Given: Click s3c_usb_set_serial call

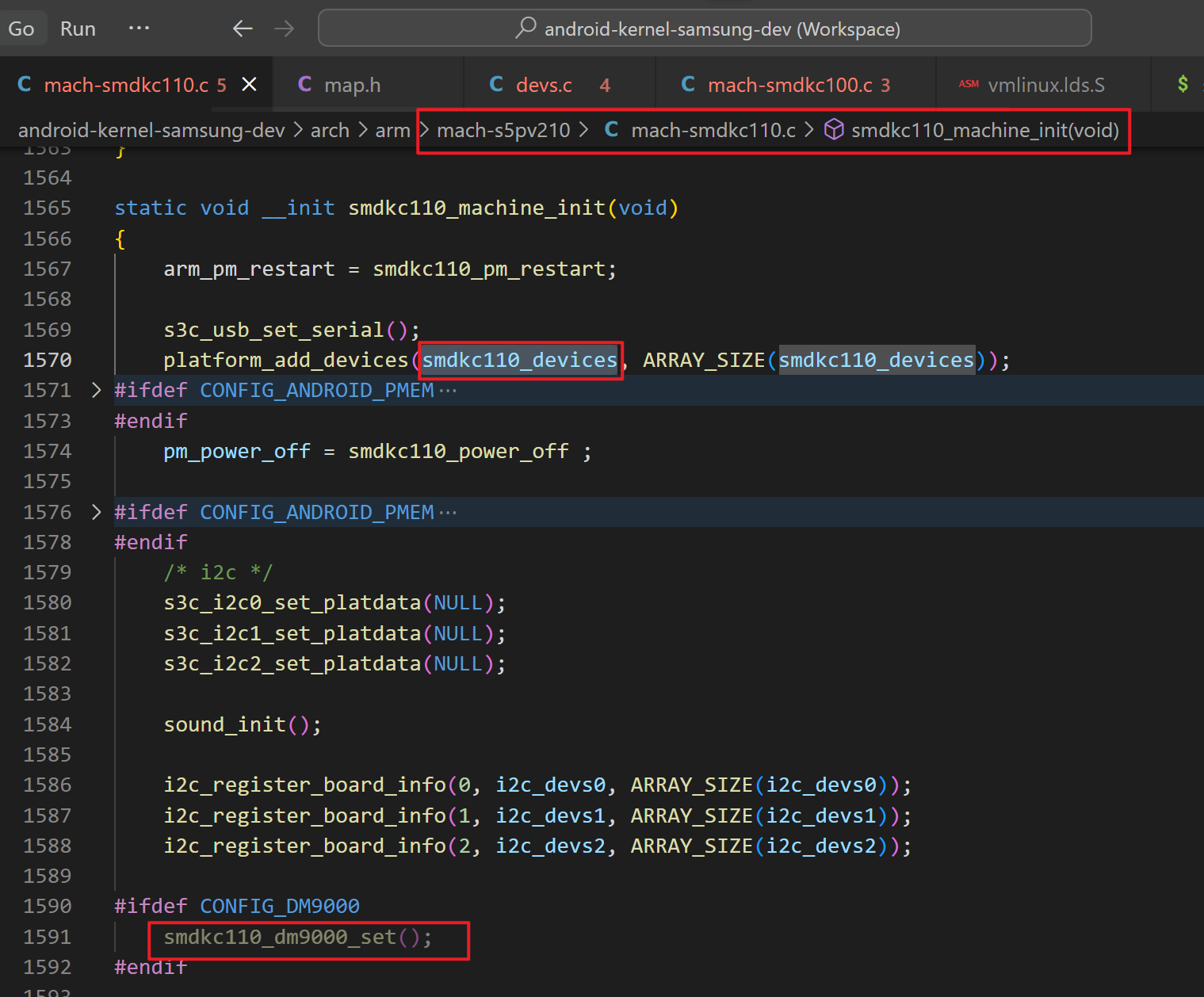Looking at the screenshot, I should (273, 330).
